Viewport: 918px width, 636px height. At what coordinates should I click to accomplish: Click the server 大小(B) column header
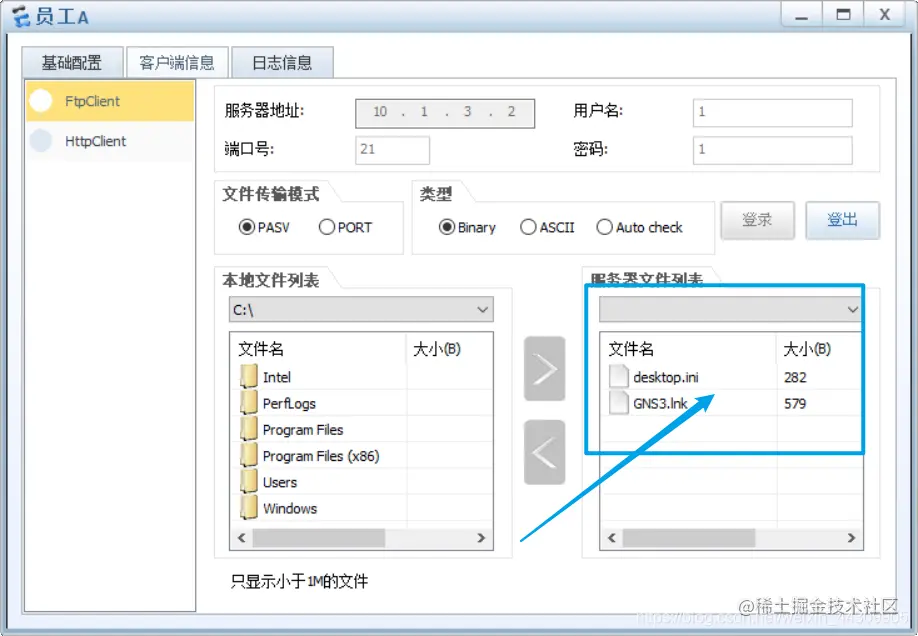(x=819, y=349)
